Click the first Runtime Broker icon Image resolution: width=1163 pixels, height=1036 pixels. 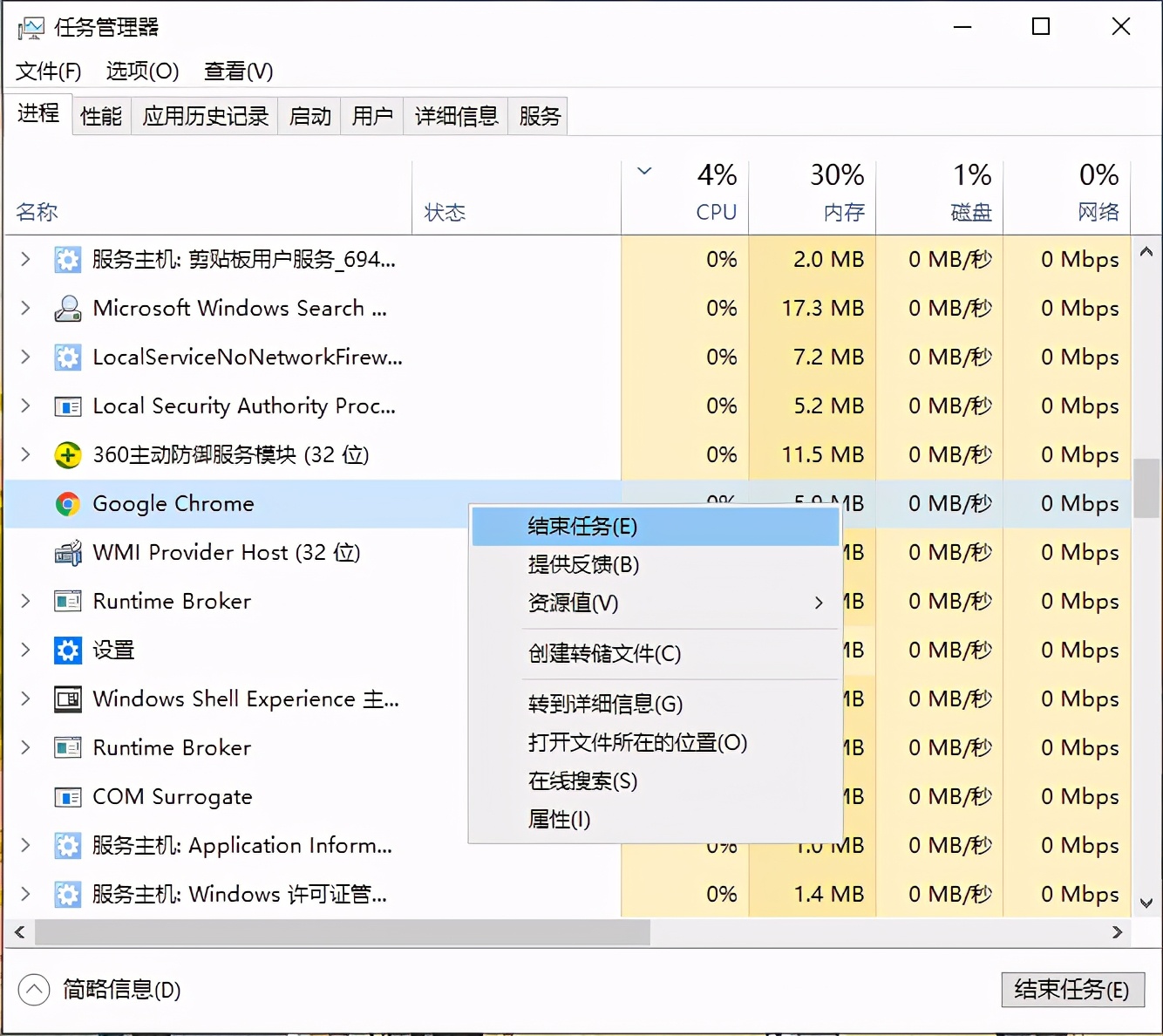click(x=68, y=601)
